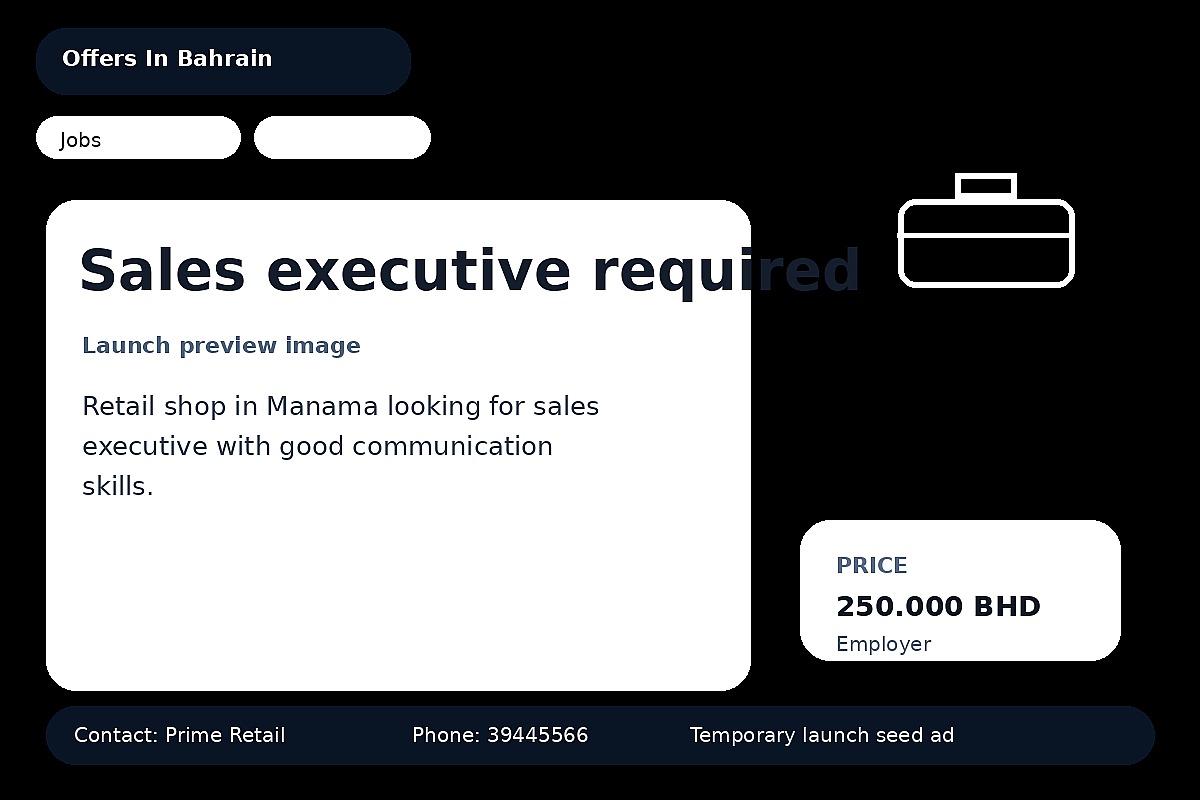The height and width of the screenshot is (800, 1200).
Task: Click the Contact: Prime Retail entry
Action: coord(178,735)
